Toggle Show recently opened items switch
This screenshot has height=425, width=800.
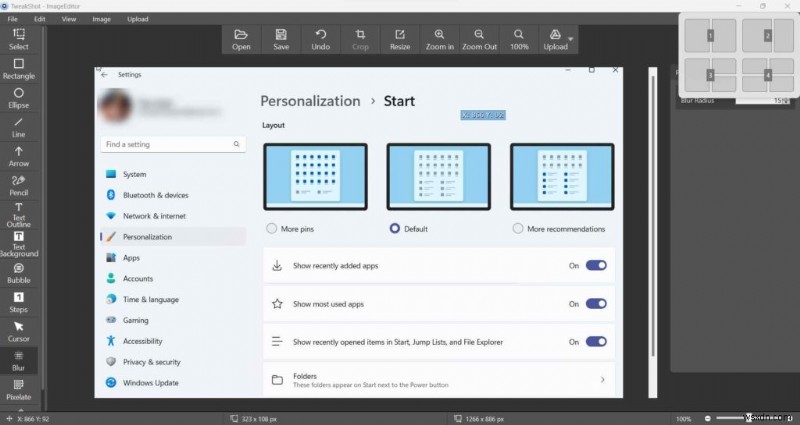click(x=596, y=341)
